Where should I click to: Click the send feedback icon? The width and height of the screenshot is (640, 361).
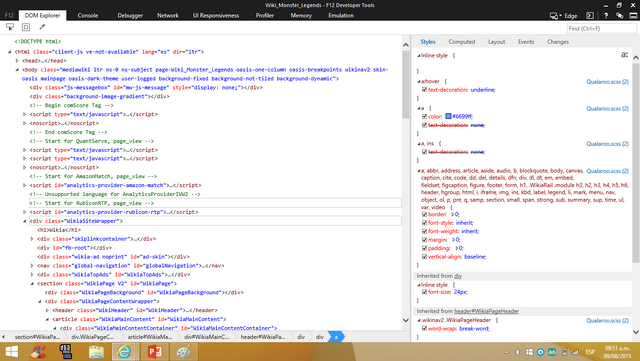[620, 16]
